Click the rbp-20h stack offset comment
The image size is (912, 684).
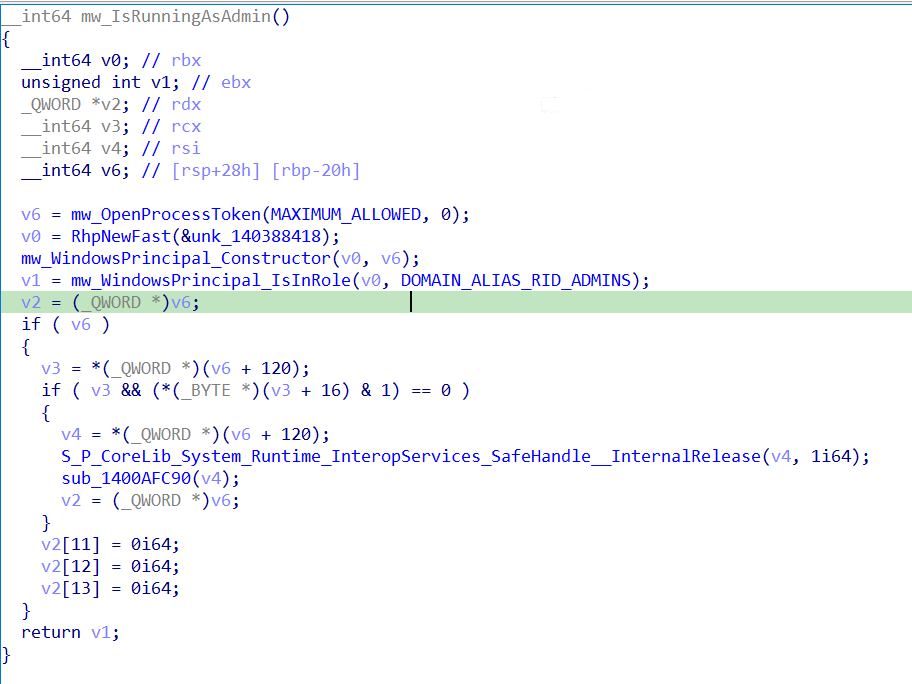point(315,170)
